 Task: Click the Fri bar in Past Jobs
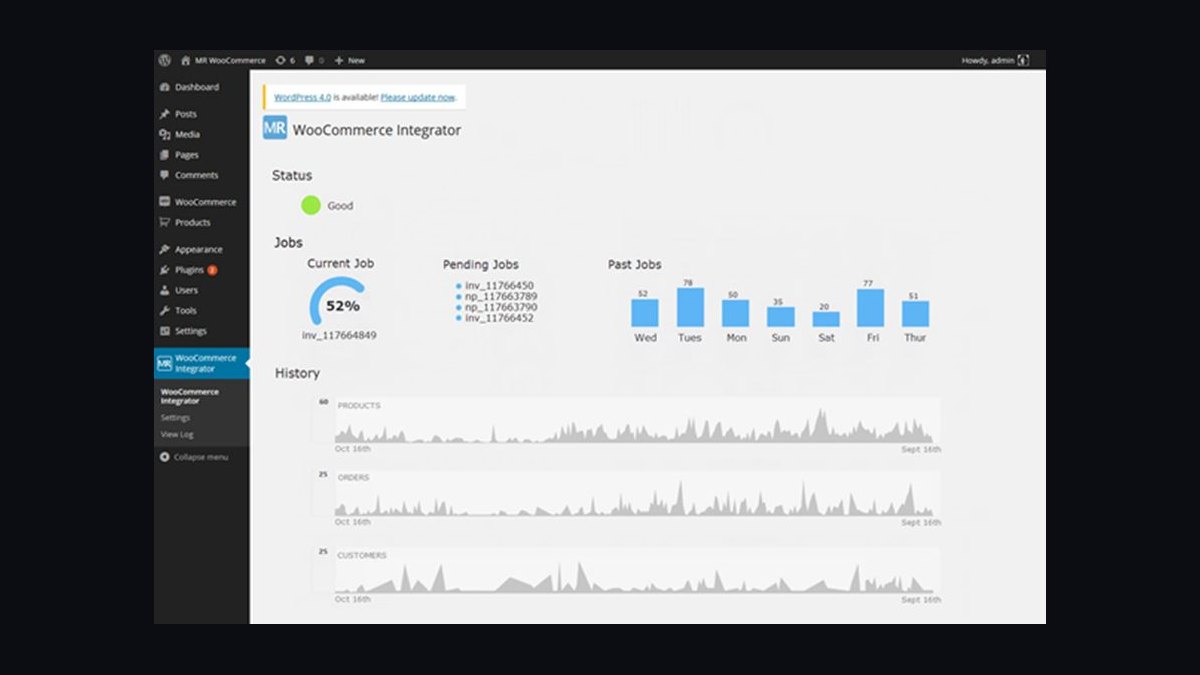(870, 308)
